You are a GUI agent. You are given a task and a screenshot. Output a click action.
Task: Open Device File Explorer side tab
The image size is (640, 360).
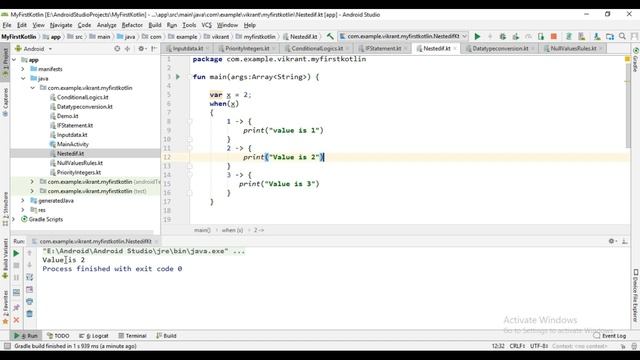tap(636, 295)
